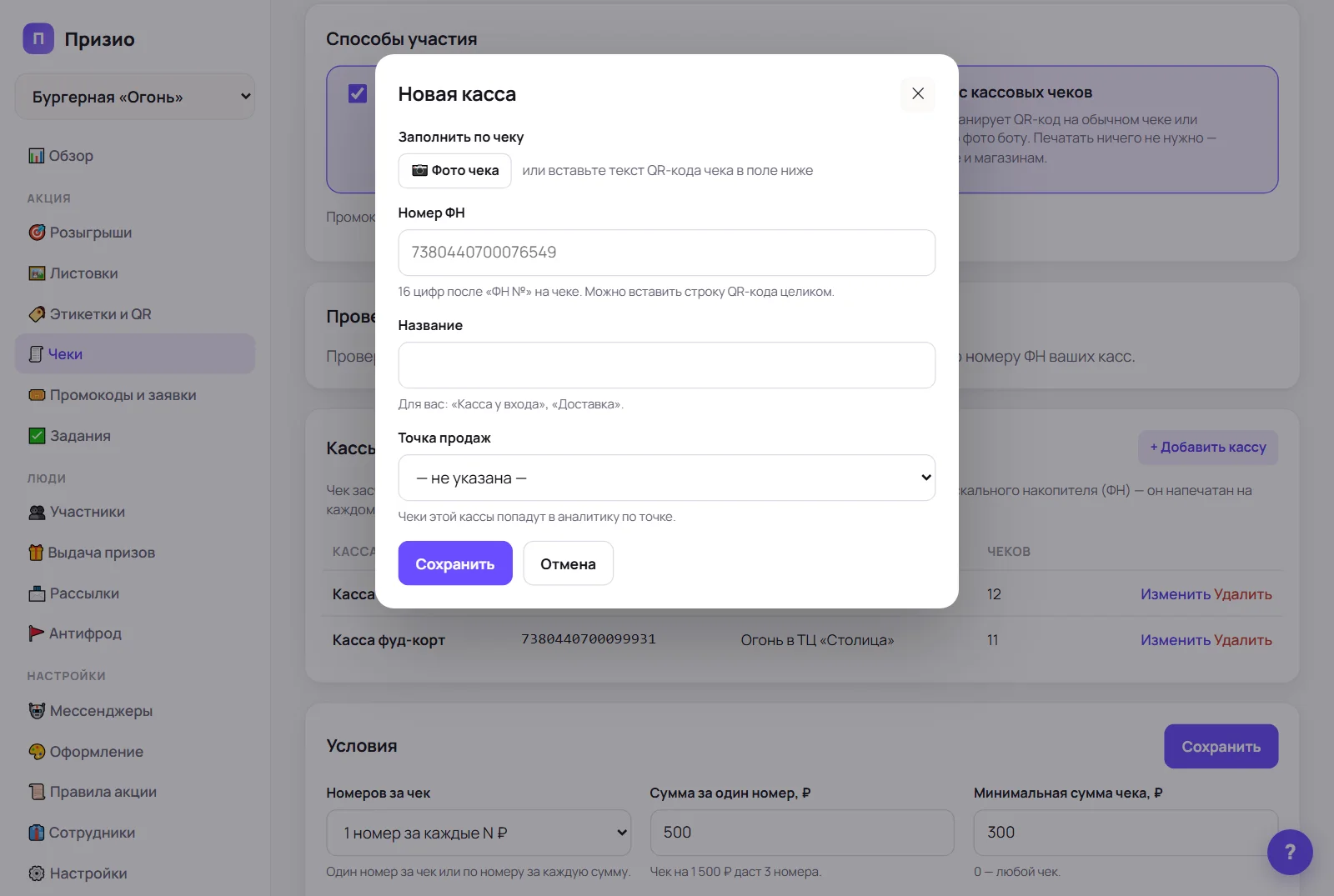Close the Новая касса dialog
The height and width of the screenshot is (896, 1334).
[x=918, y=93]
